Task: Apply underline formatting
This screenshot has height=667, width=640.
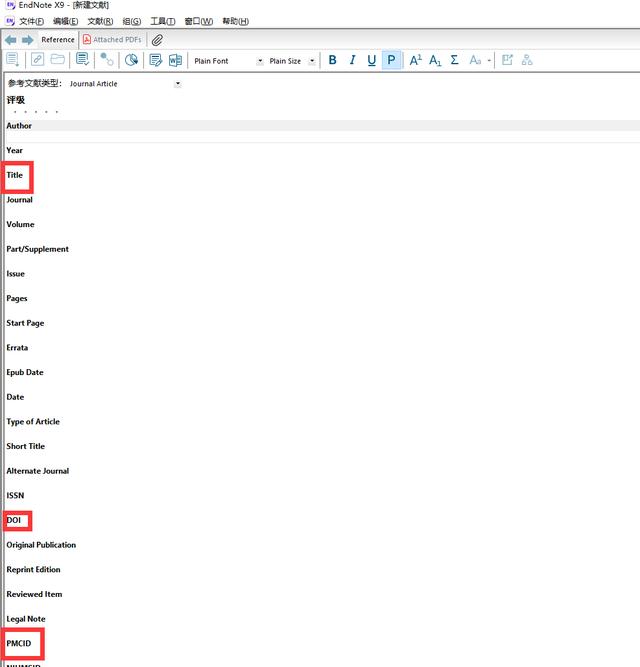Action: coord(372,60)
